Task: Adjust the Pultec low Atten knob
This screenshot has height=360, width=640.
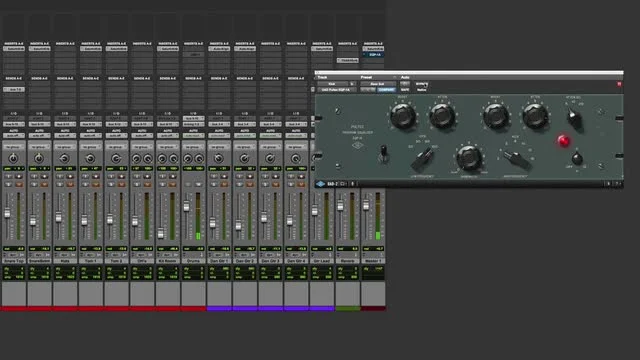Action: point(442,116)
